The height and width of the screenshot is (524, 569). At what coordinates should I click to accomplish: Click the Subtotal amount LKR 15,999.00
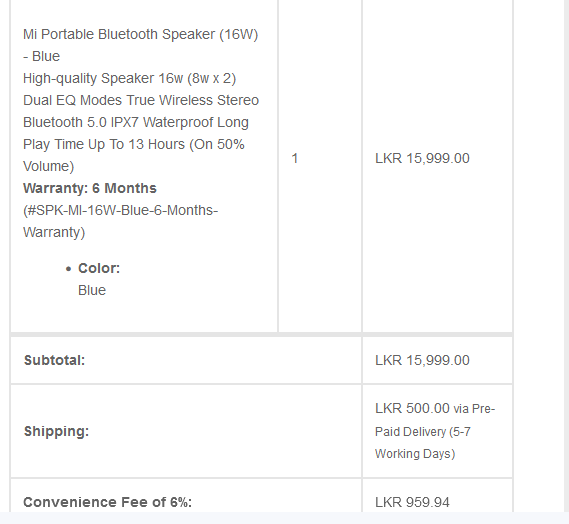tap(422, 360)
